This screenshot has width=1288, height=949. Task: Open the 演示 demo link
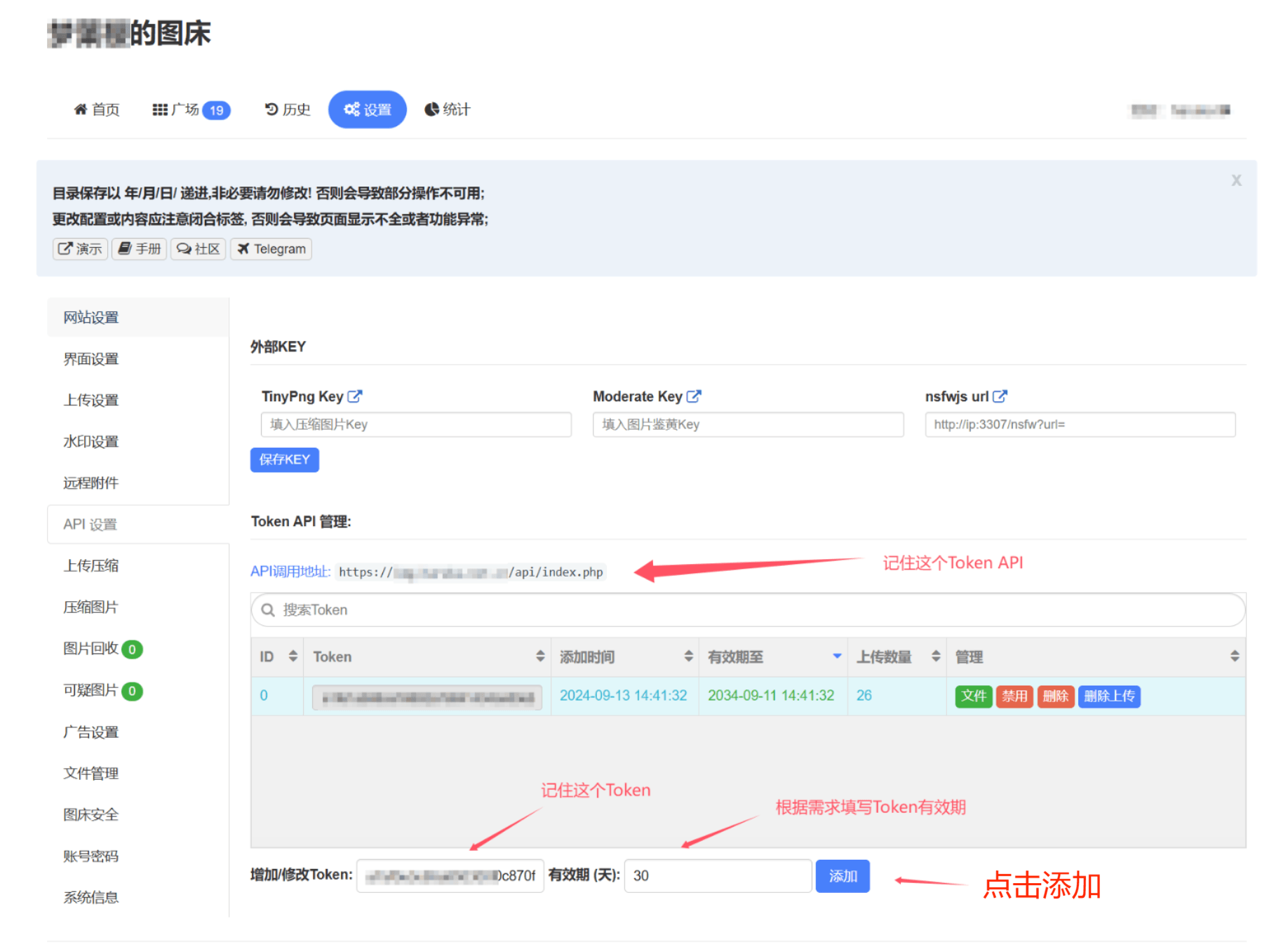pos(80,249)
